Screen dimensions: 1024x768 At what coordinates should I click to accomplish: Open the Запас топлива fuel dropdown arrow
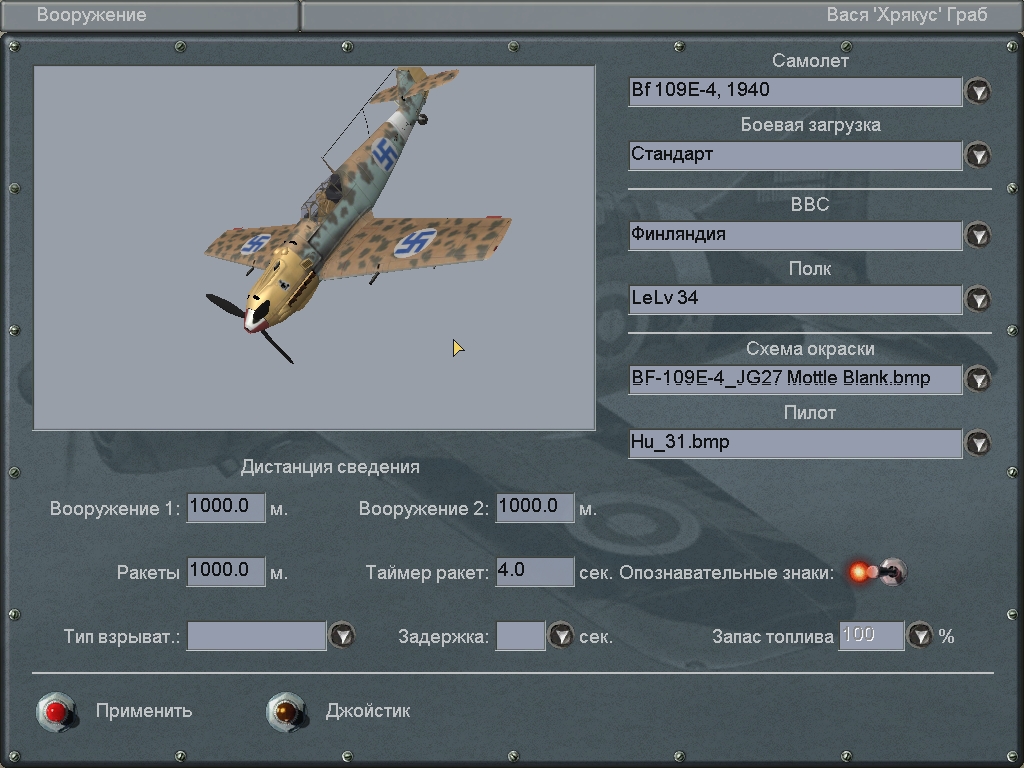(x=920, y=635)
